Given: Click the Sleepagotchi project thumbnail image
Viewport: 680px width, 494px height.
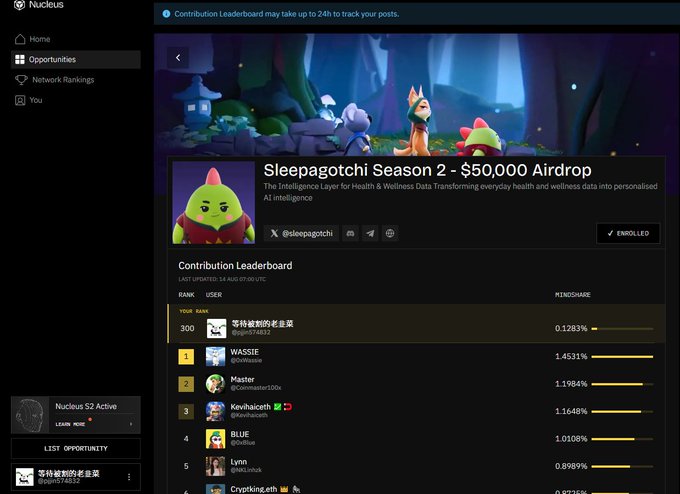Looking at the screenshot, I should (214, 203).
